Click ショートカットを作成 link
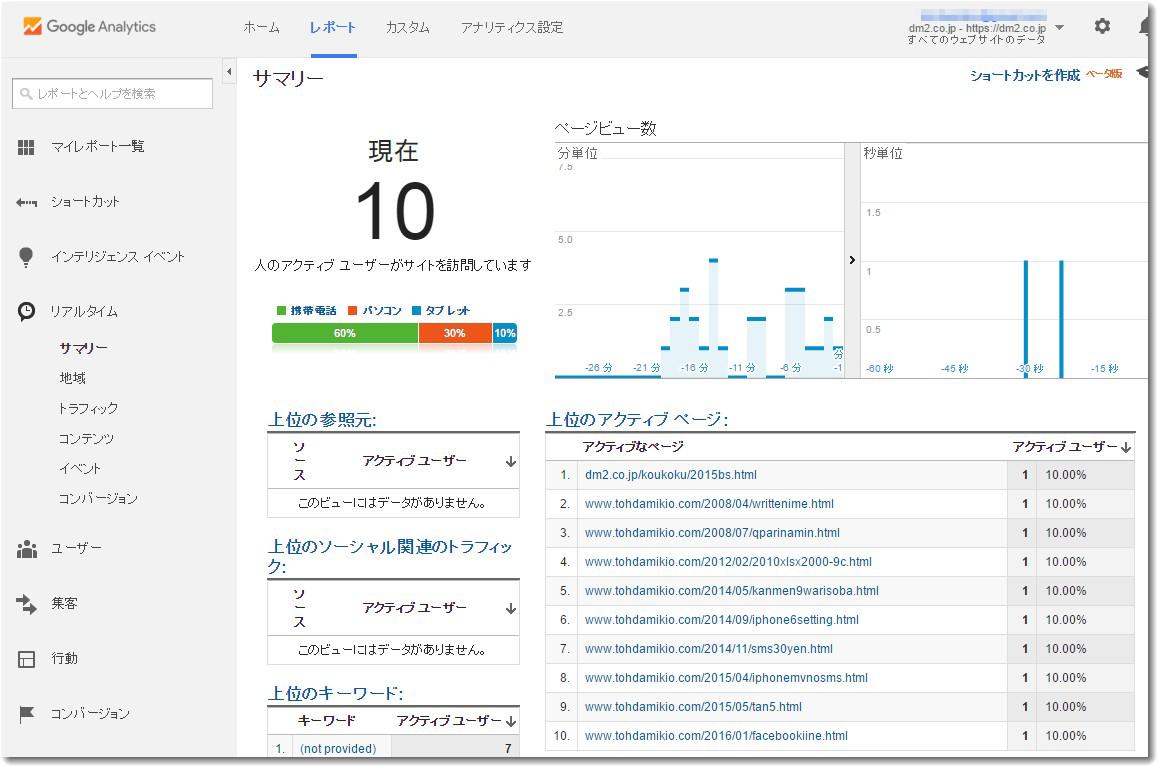Screen dimensions: 1157x766 point(1024,75)
